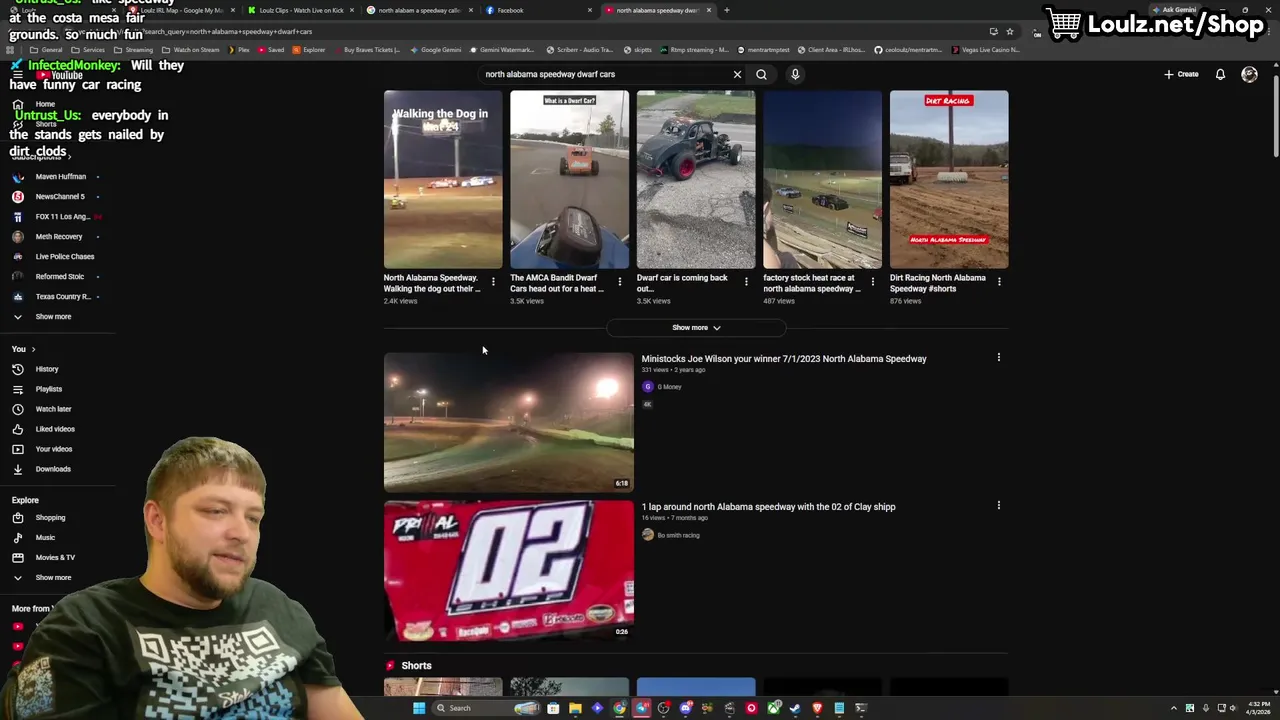This screenshot has height=720, width=1280.
Task: Open menu for Dirt Racing North Alabama Short
Action: [999, 282]
